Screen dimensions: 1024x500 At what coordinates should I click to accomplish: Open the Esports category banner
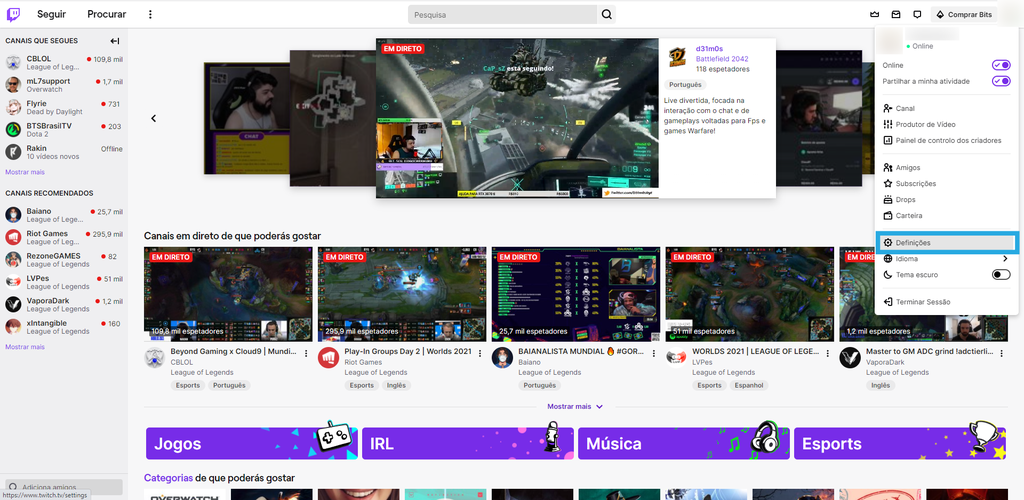(x=900, y=443)
